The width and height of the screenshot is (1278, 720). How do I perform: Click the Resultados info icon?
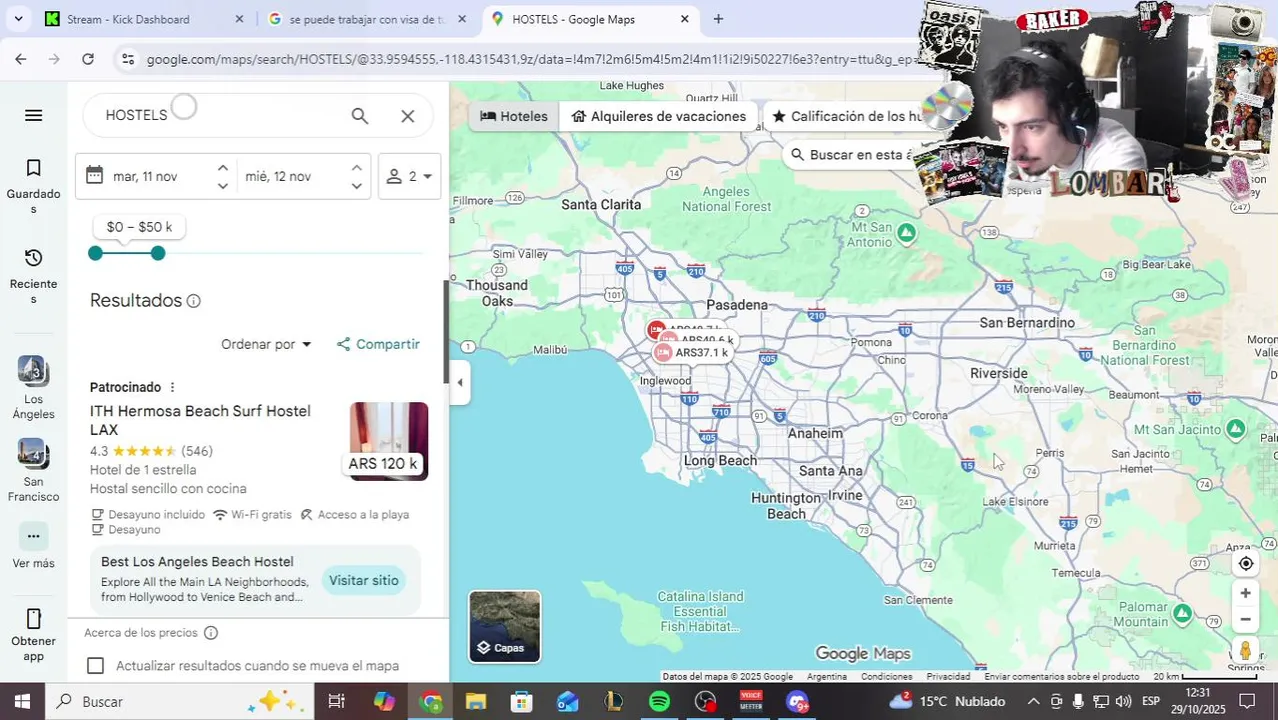click(194, 301)
